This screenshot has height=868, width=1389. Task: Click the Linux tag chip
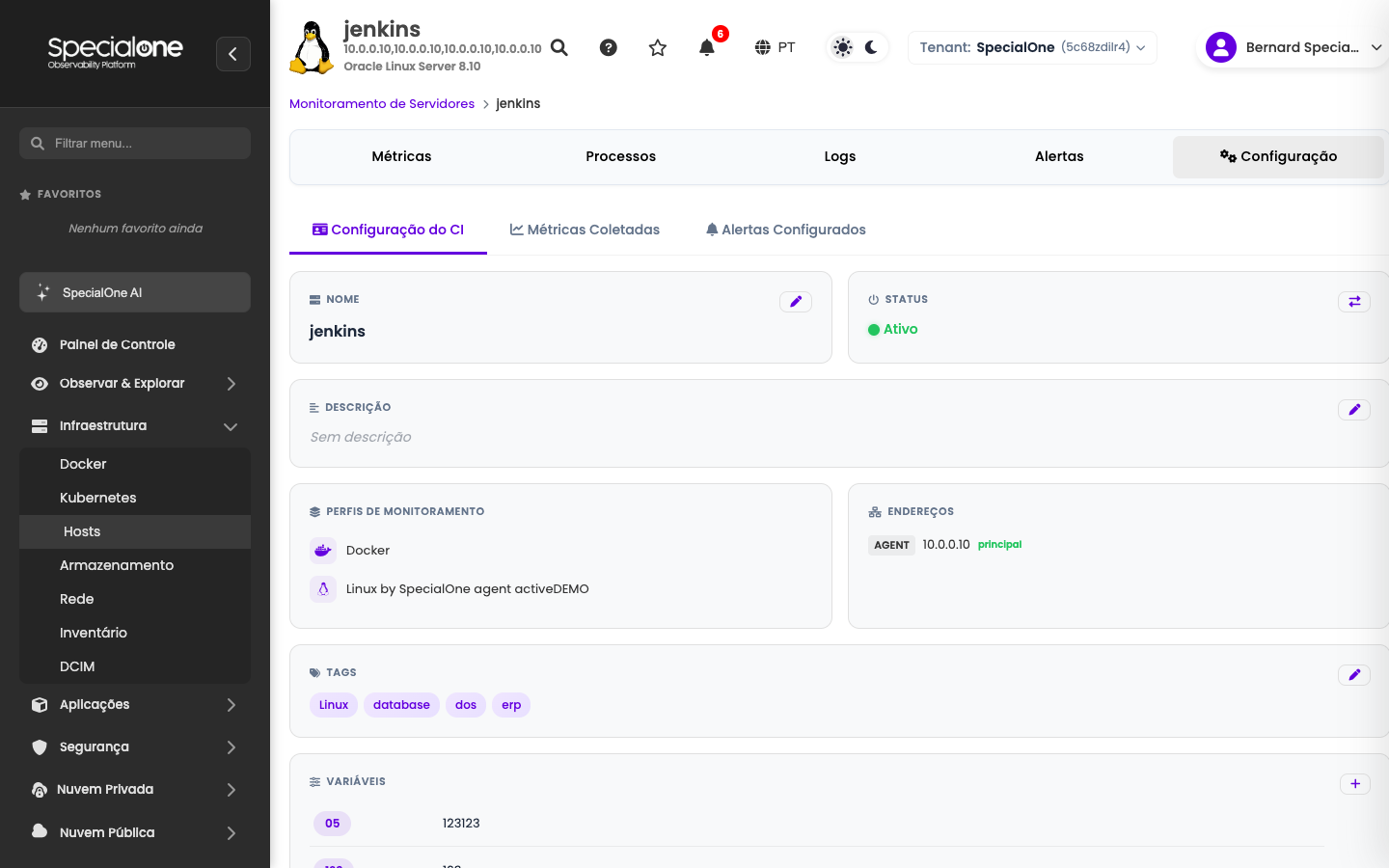(334, 705)
